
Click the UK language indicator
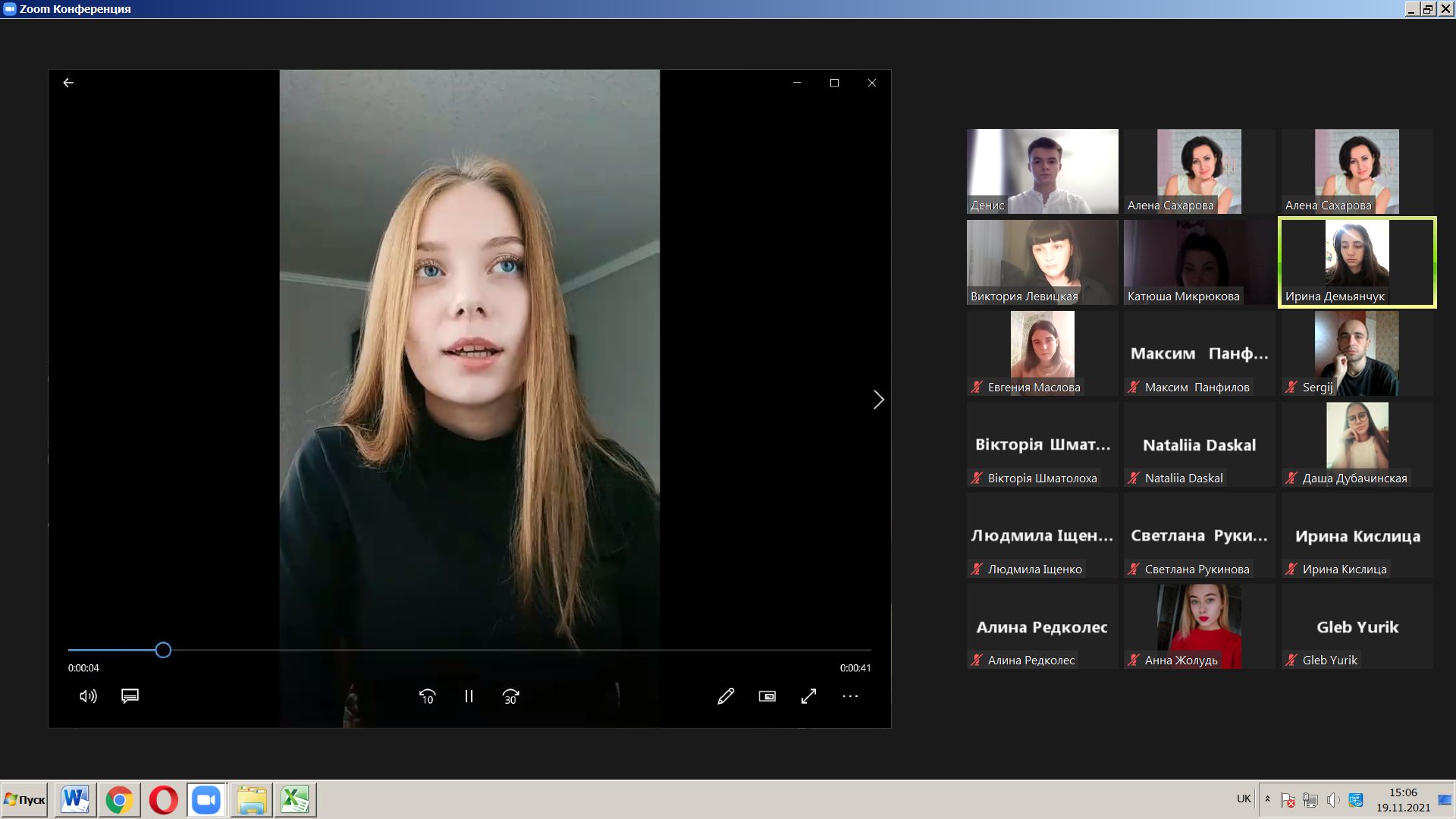tap(1244, 799)
